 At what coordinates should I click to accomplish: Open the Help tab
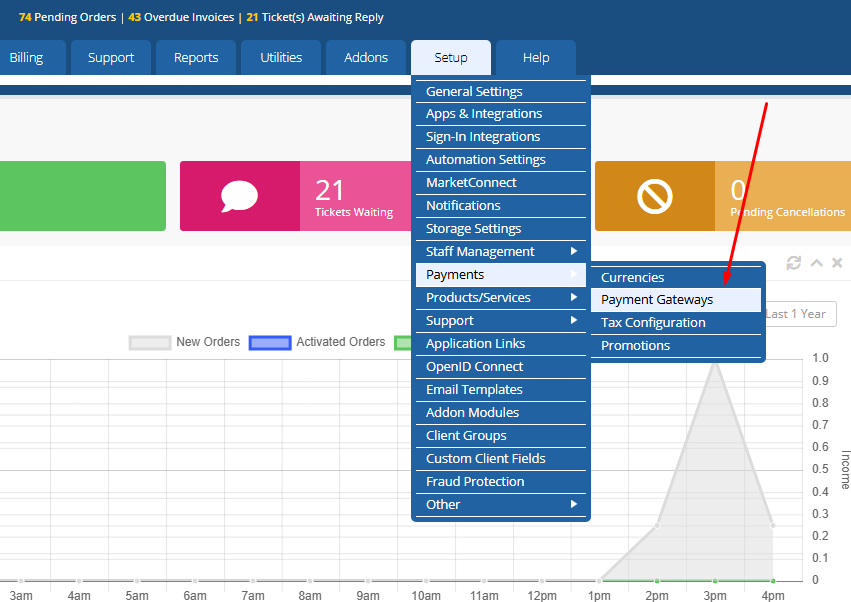tap(536, 58)
